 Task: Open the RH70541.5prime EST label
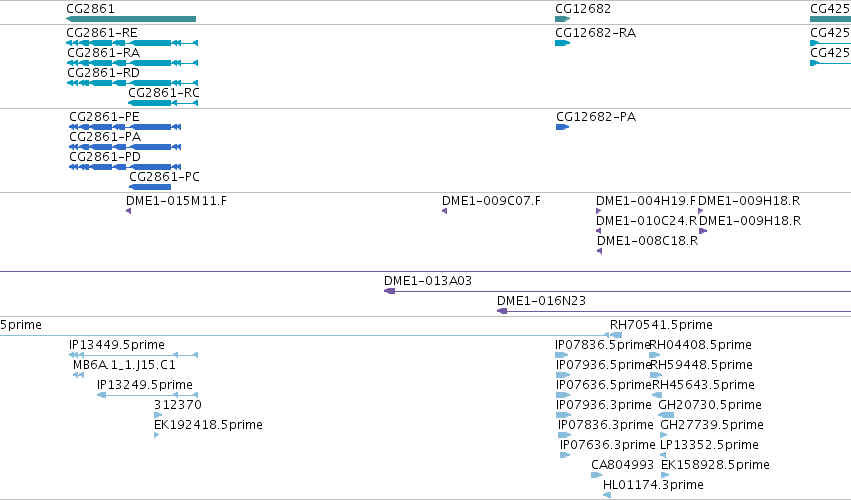[x=661, y=325]
